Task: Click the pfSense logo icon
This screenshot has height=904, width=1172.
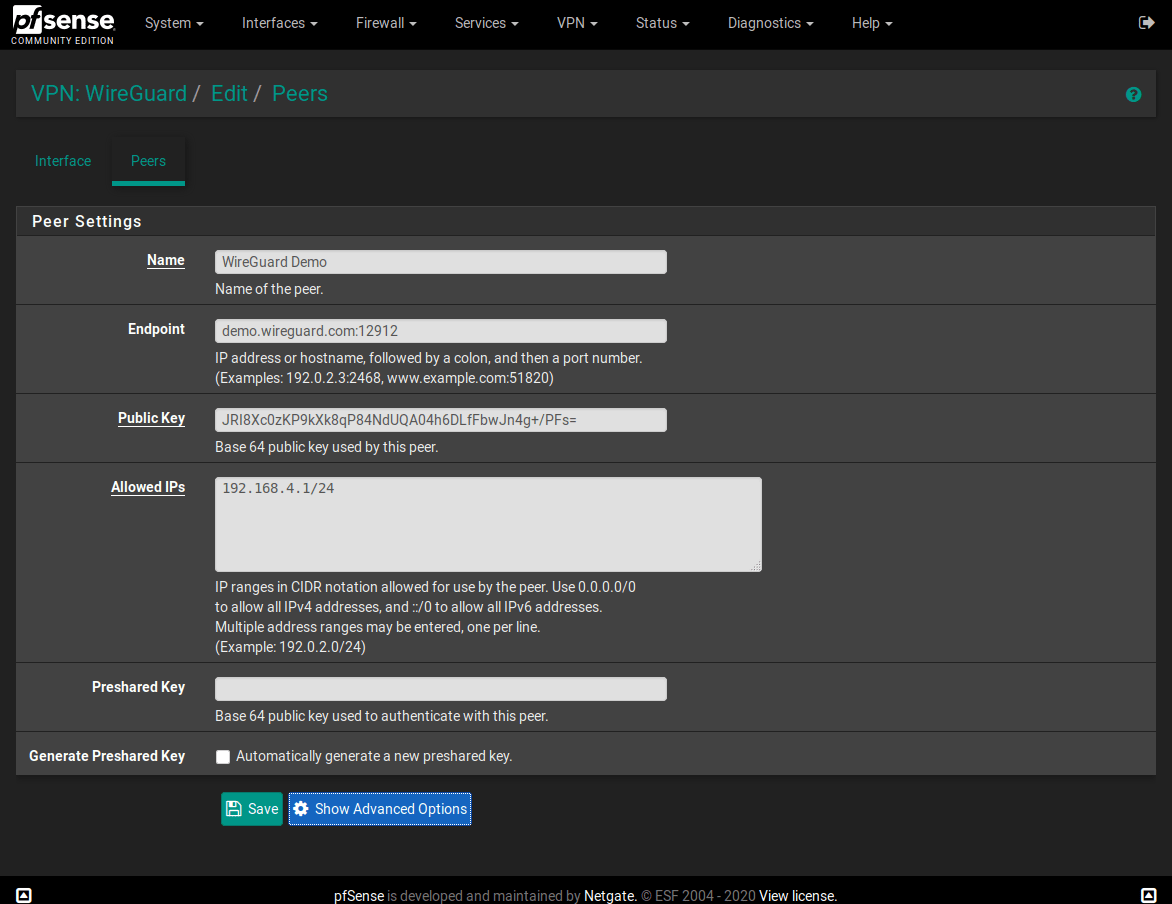Action: pos(63,24)
